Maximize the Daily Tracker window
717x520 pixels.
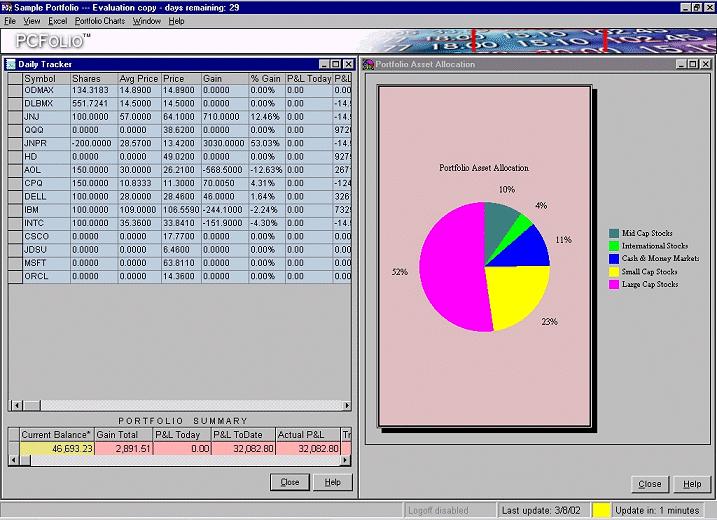pyautogui.click(x=336, y=64)
